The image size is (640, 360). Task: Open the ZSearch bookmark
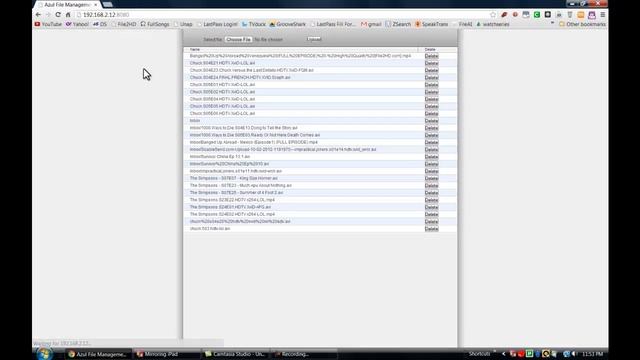pos(398,24)
